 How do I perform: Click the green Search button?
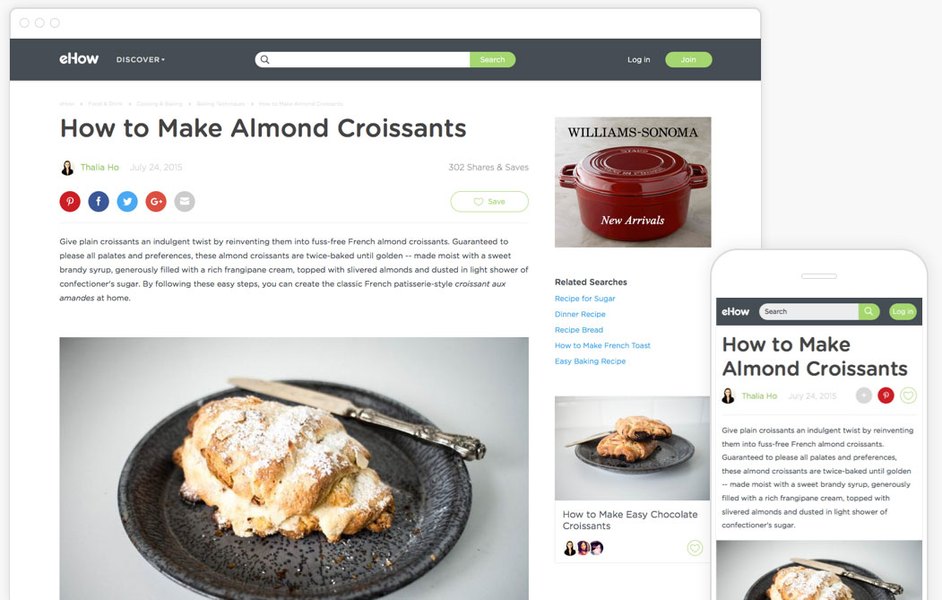pyautogui.click(x=493, y=59)
